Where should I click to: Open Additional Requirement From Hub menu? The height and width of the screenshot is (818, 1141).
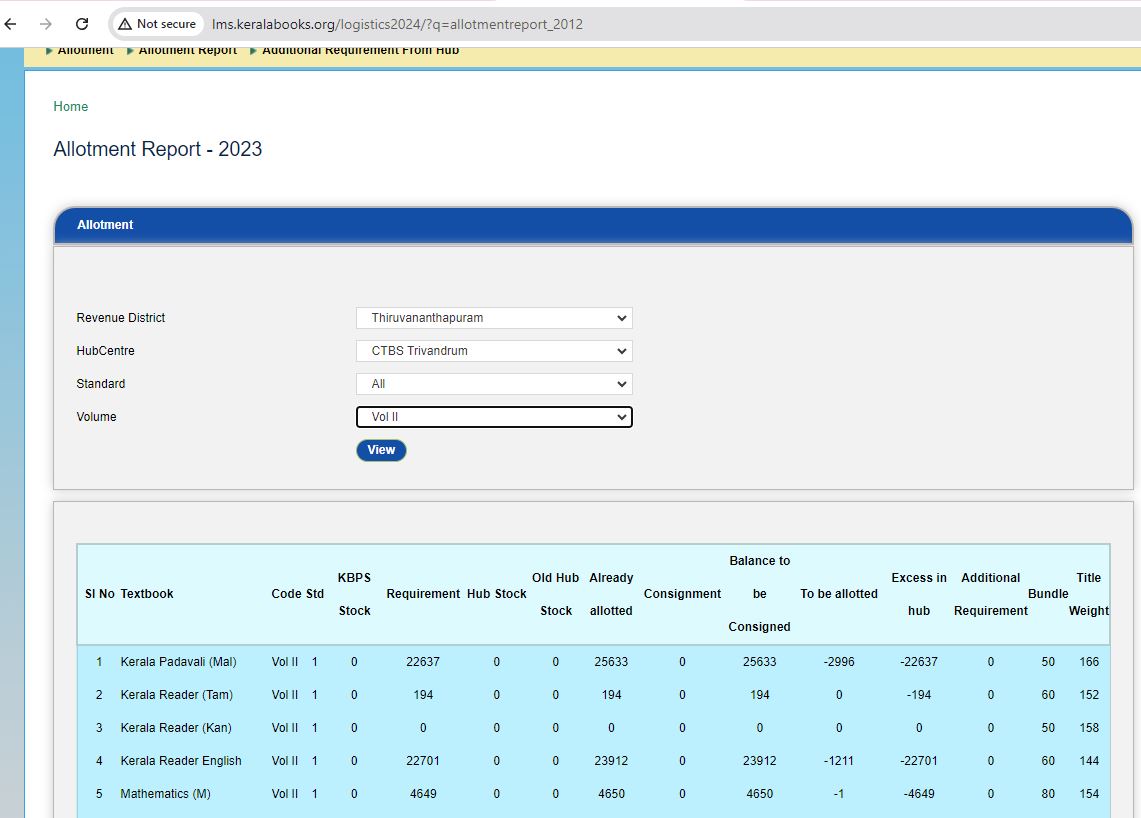(360, 51)
